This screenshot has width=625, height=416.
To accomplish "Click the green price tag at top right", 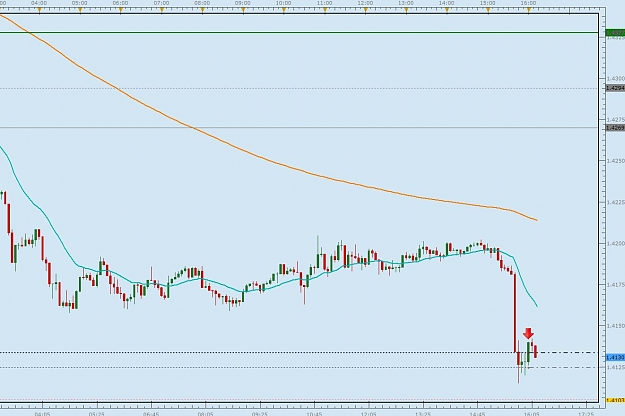I will (x=615, y=32).
